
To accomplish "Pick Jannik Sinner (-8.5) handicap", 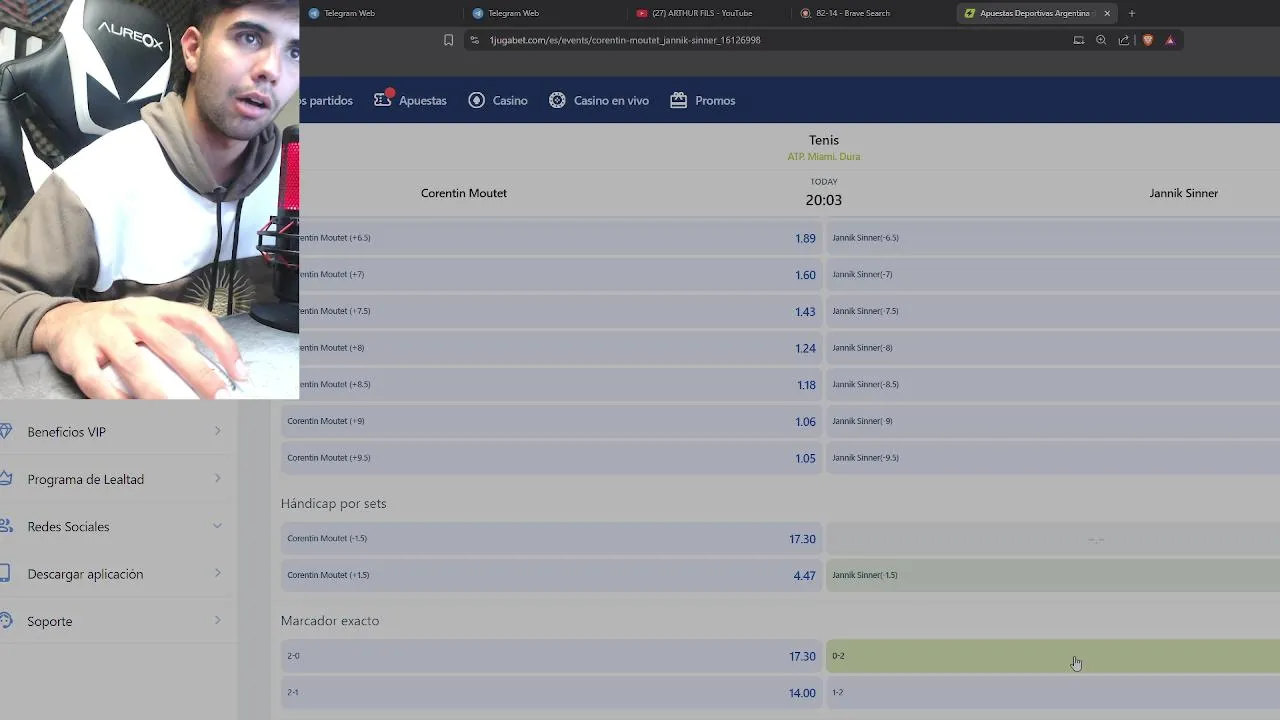I will tap(1053, 384).
